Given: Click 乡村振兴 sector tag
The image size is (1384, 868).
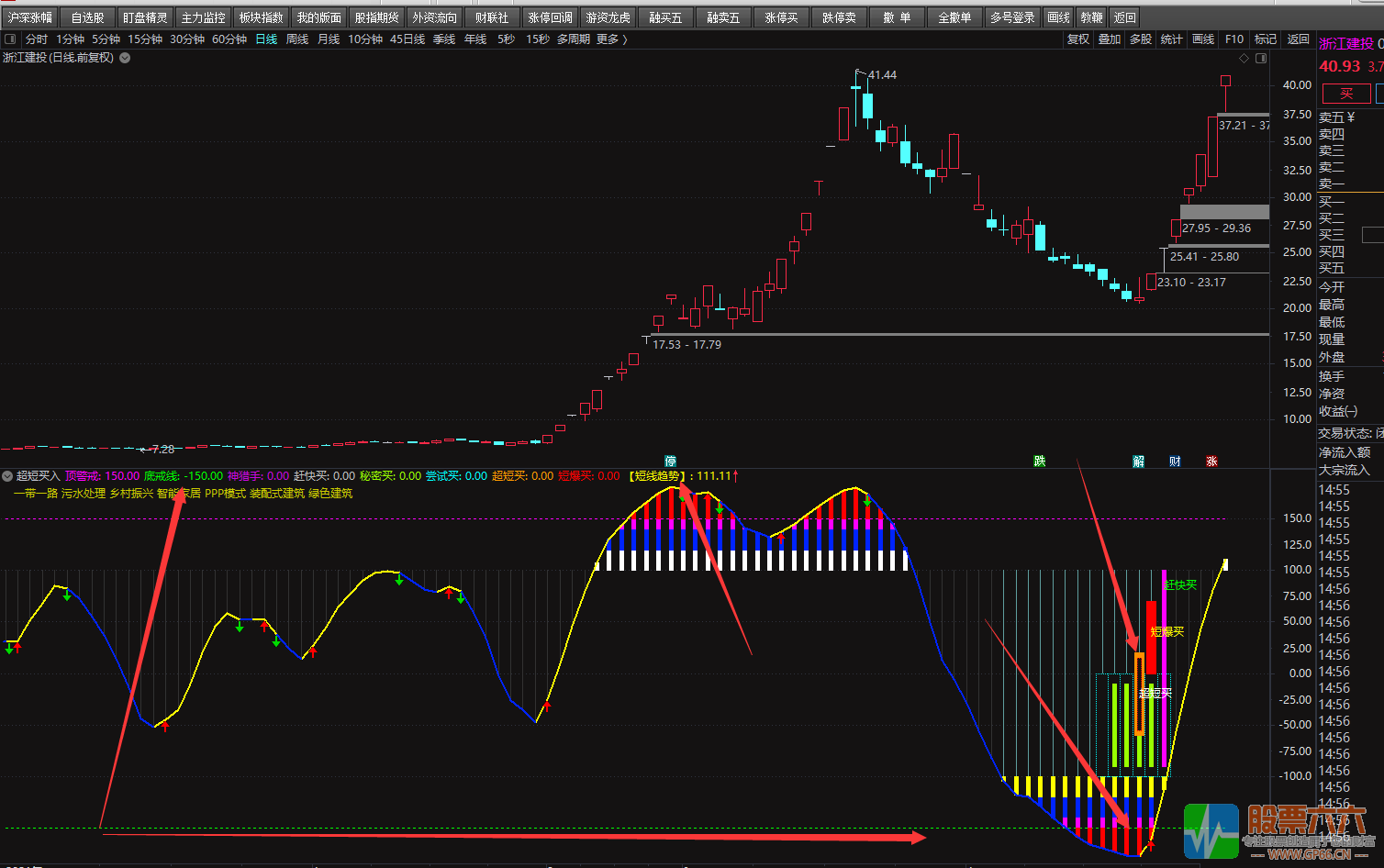Looking at the screenshot, I should 131,494.
